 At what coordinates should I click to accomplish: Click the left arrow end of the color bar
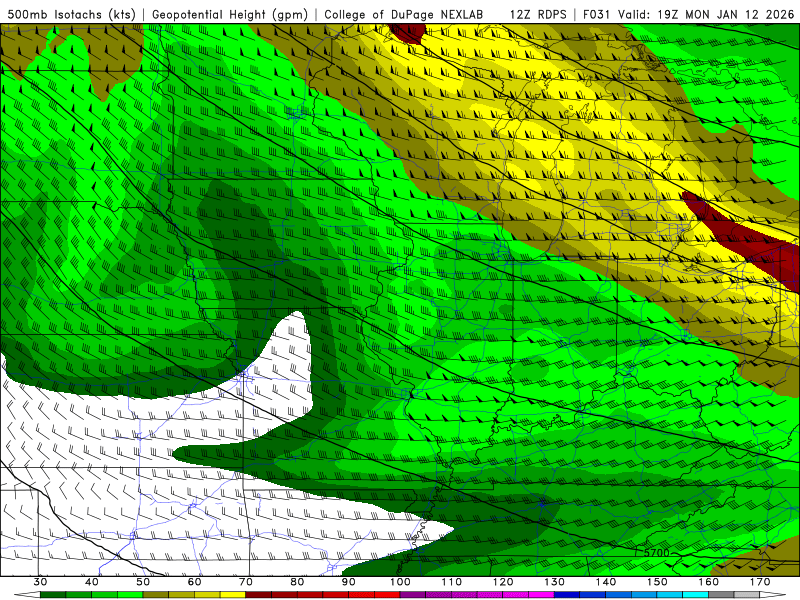[x=27, y=595]
